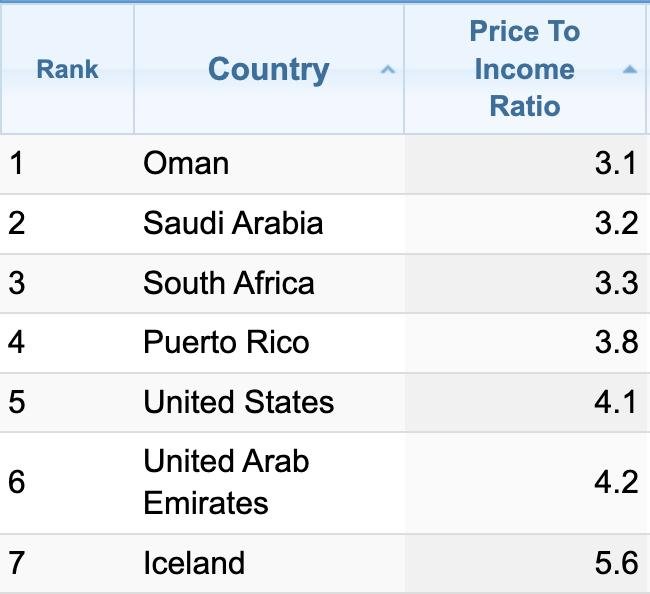
Task: Click the 3.1 ratio value for Oman
Action: tap(615, 163)
